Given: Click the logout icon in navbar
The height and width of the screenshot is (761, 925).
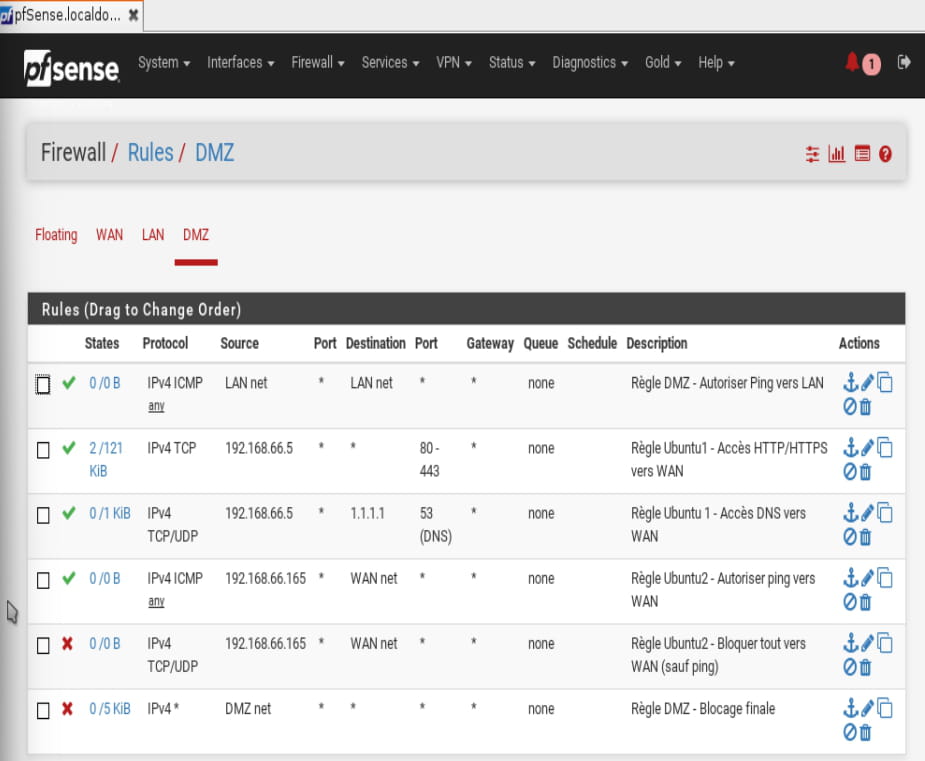Looking at the screenshot, I should (904, 62).
